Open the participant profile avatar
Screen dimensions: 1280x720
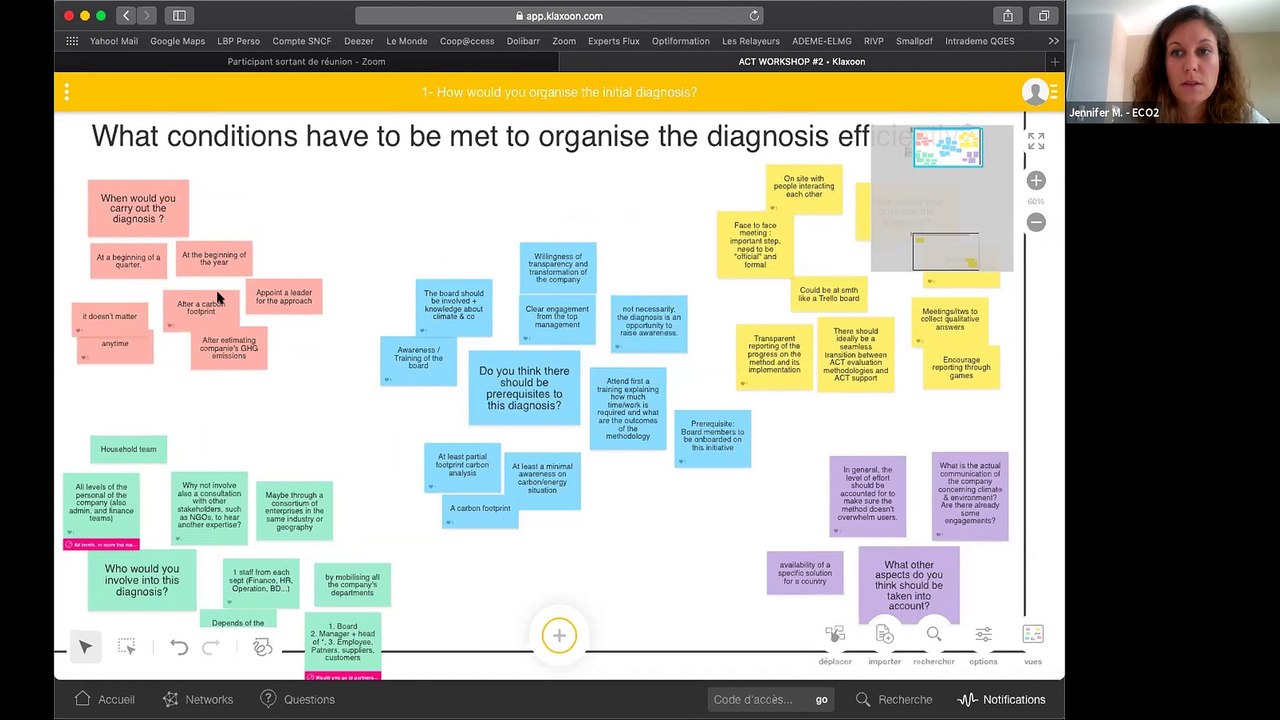pyautogui.click(x=1035, y=92)
